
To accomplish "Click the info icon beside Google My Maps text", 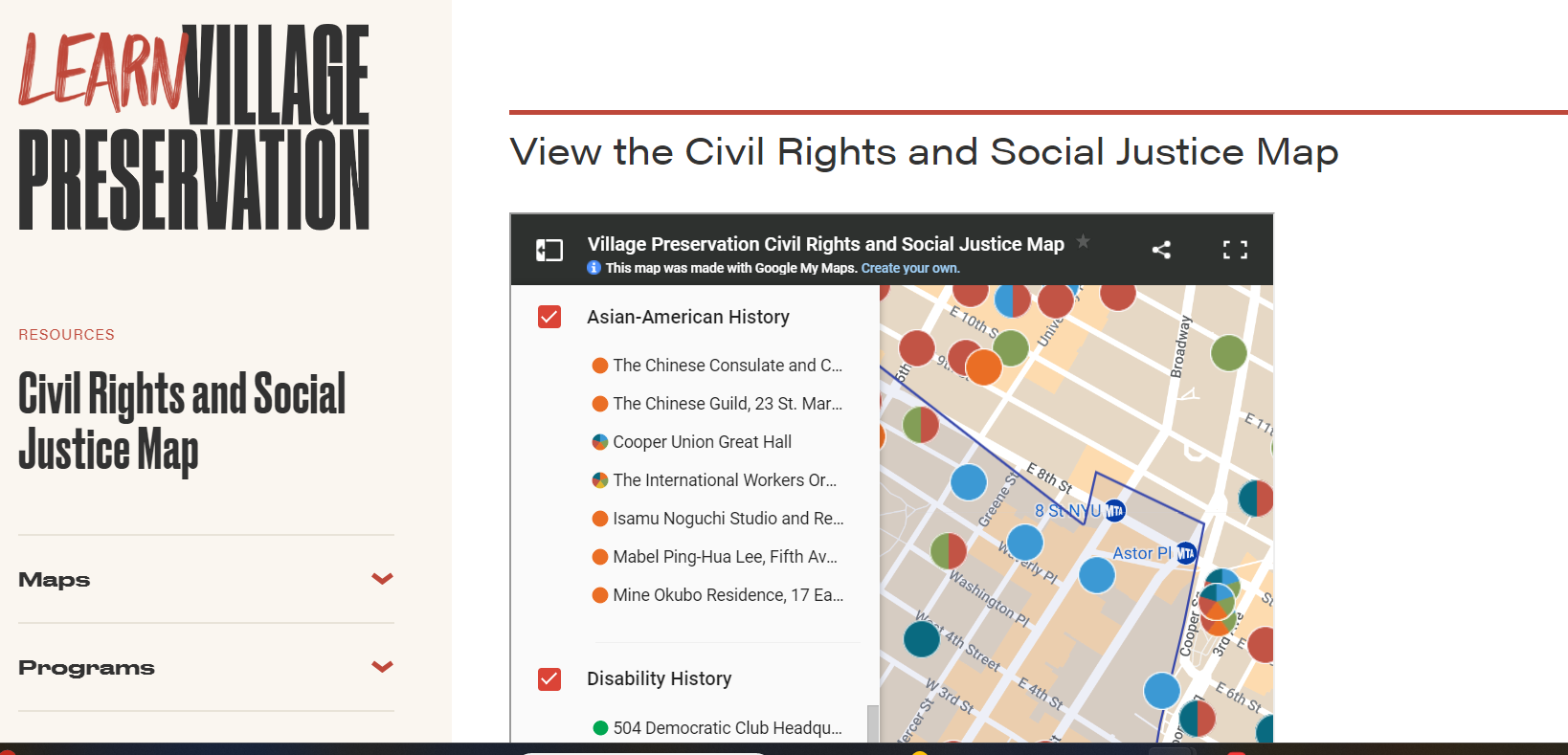I will click(594, 268).
